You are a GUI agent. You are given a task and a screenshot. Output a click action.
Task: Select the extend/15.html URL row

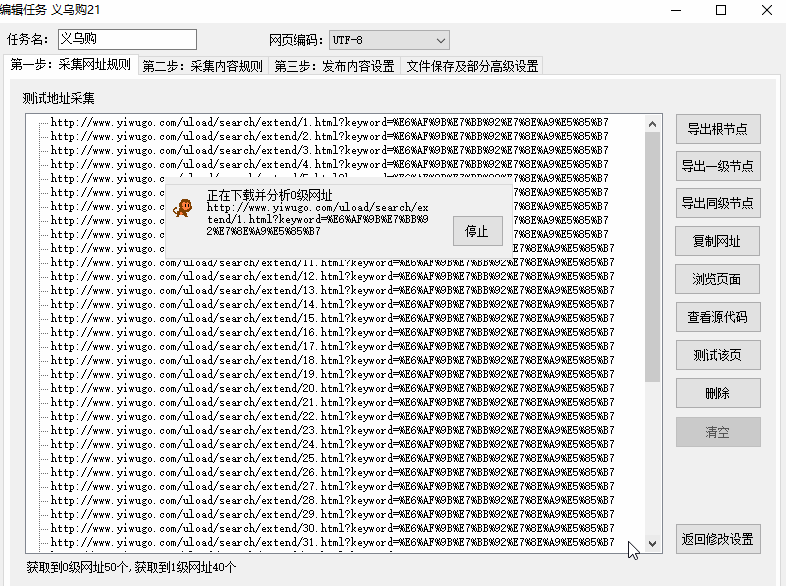pos(332,318)
